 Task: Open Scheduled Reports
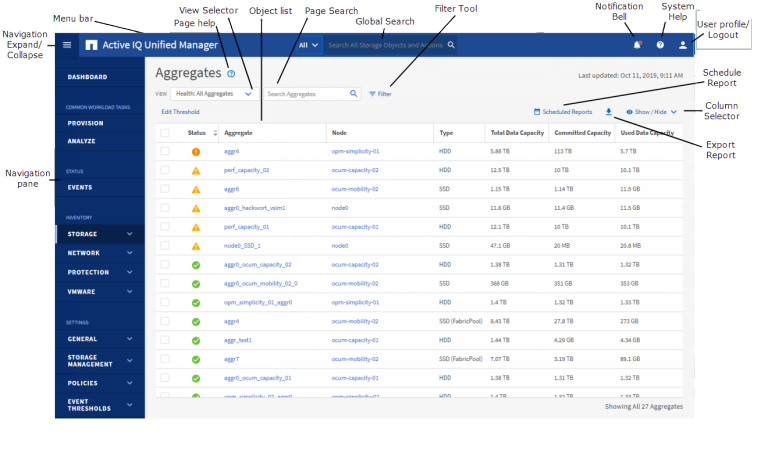tap(563, 112)
